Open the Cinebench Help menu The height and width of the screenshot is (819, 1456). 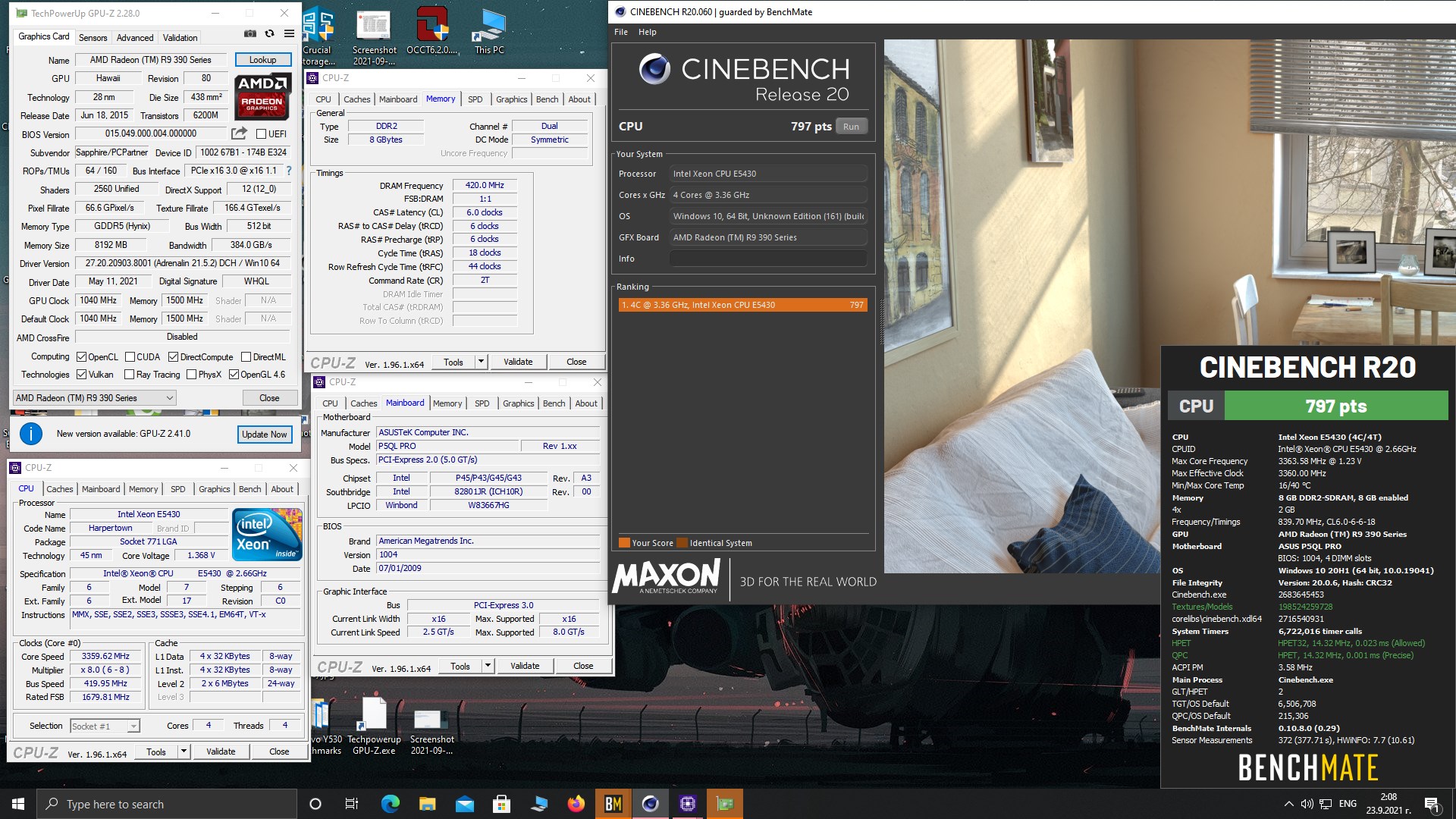(647, 32)
